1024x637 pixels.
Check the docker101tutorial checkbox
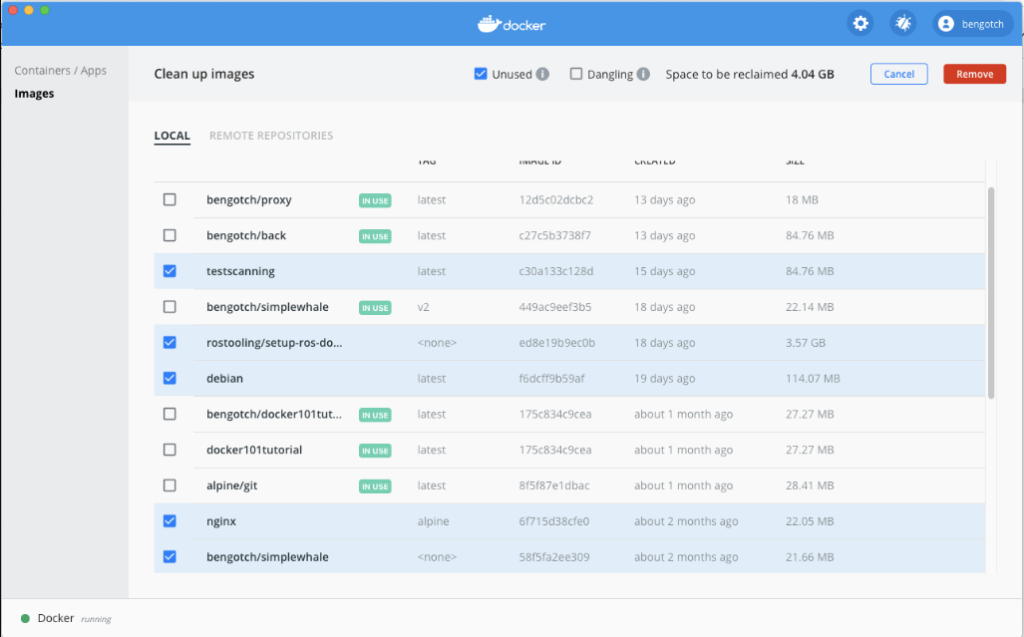point(170,449)
